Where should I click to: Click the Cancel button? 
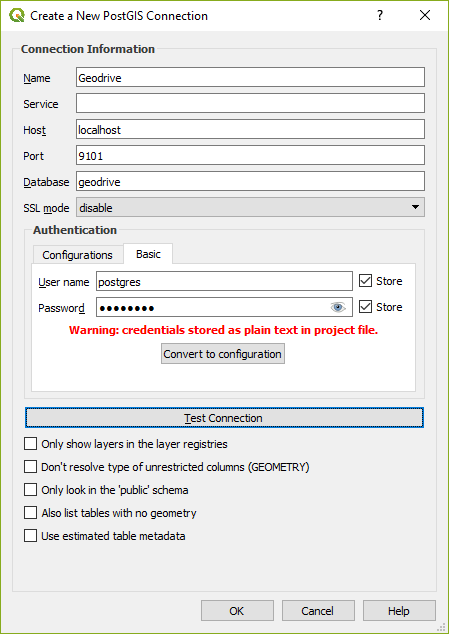(x=318, y=611)
